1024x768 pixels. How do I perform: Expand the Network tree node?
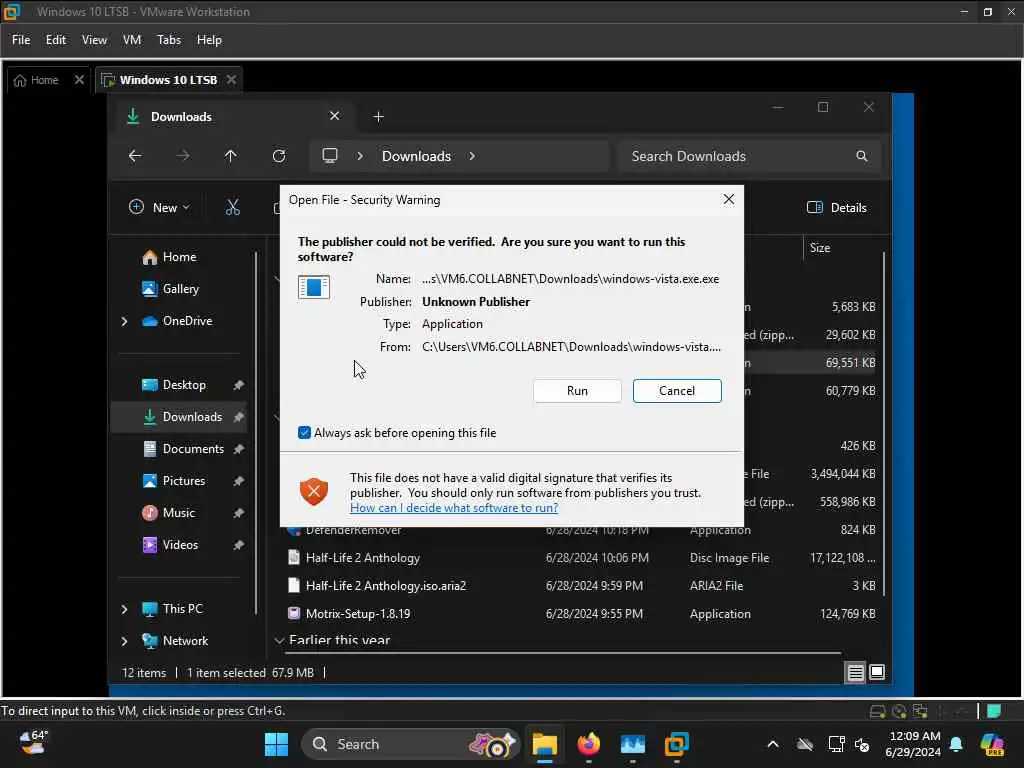(x=124, y=641)
